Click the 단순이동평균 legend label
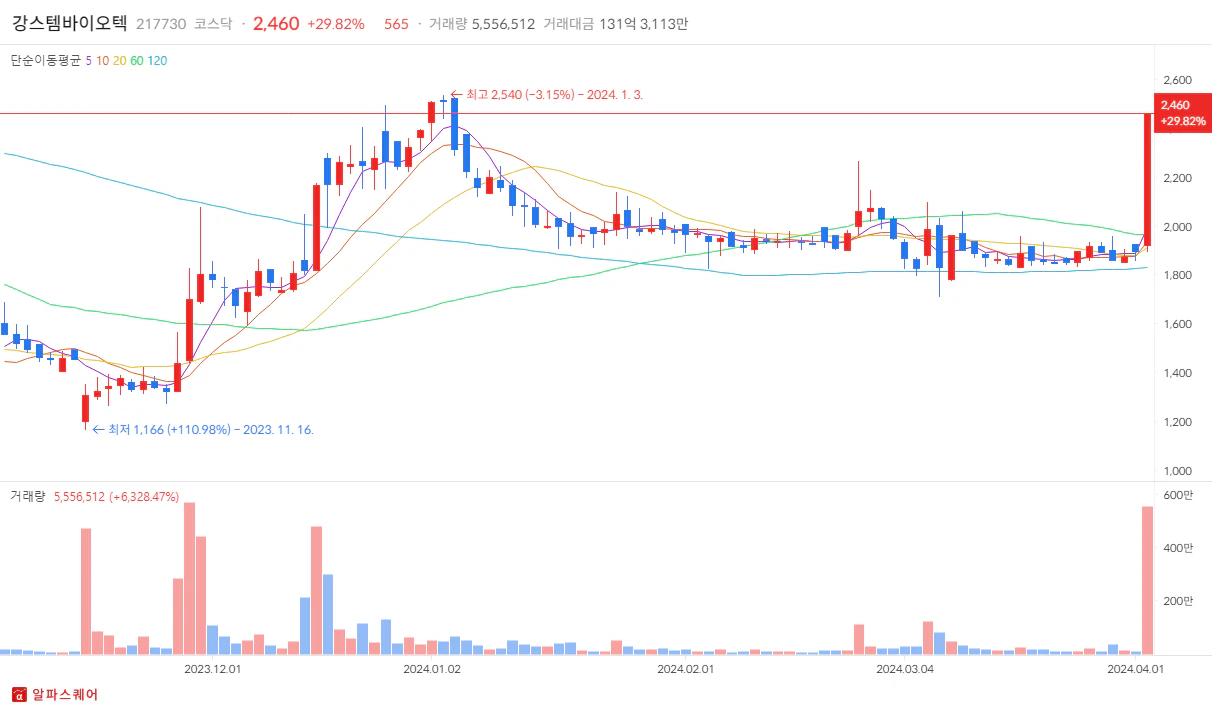This screenshot has height=709, width=1212. [x=46, y=61]
